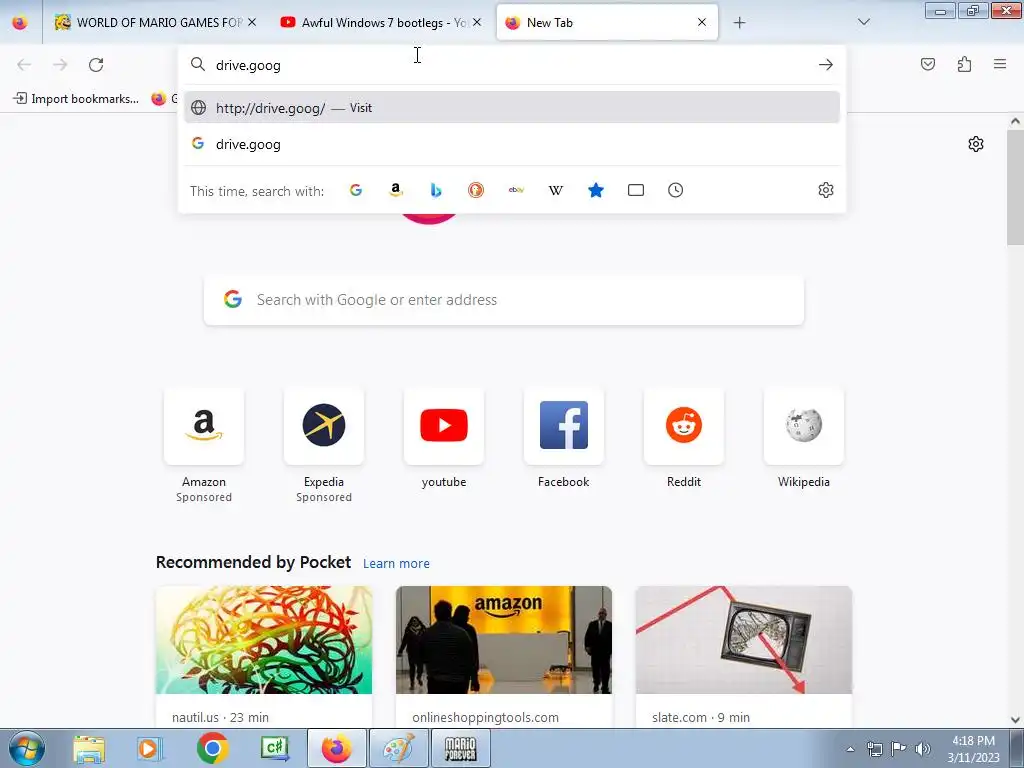The width and height of the screenshot is (1024, 768).
Task: Open the Save to Pocket icon
Action: (x=927, y=64)
